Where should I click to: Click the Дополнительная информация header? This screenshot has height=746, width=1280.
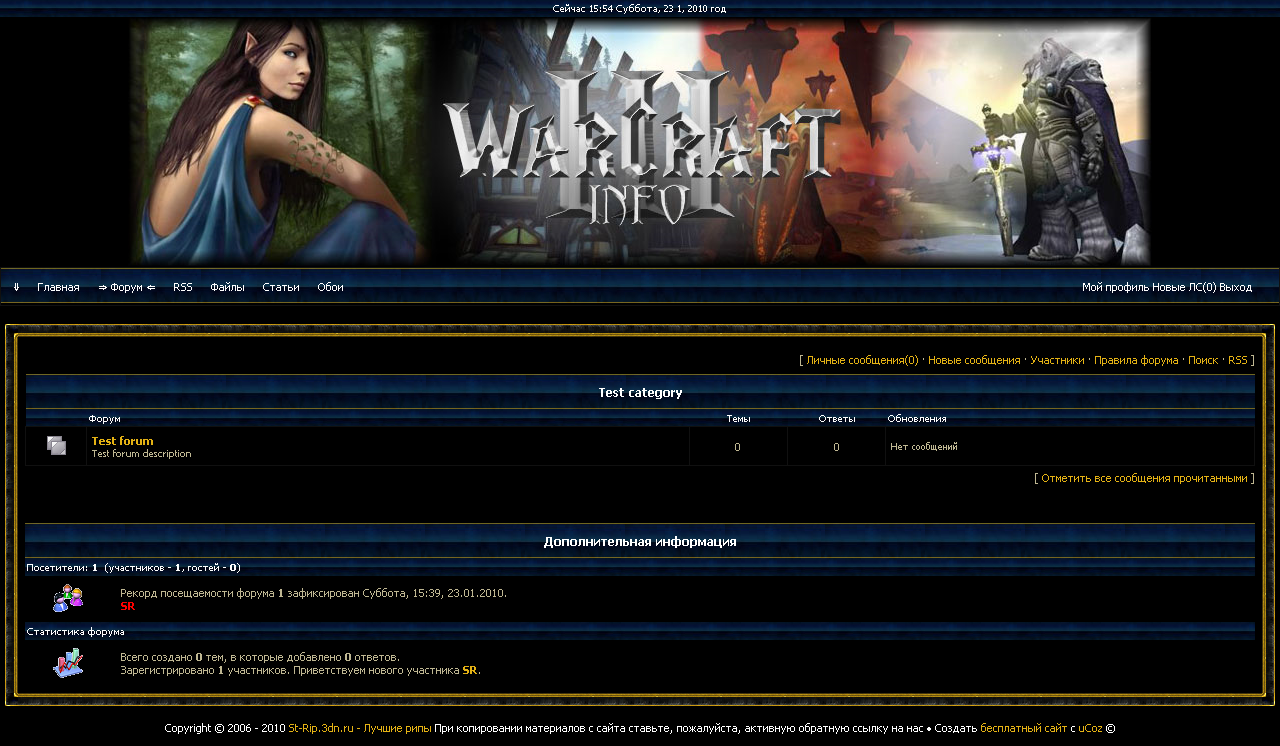(x=640, y=541)
